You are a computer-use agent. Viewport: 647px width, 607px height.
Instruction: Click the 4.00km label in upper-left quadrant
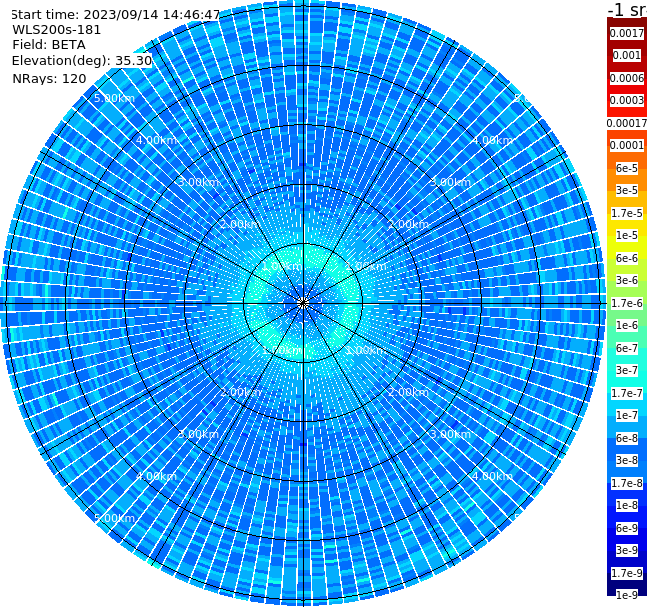coord(156,140)
